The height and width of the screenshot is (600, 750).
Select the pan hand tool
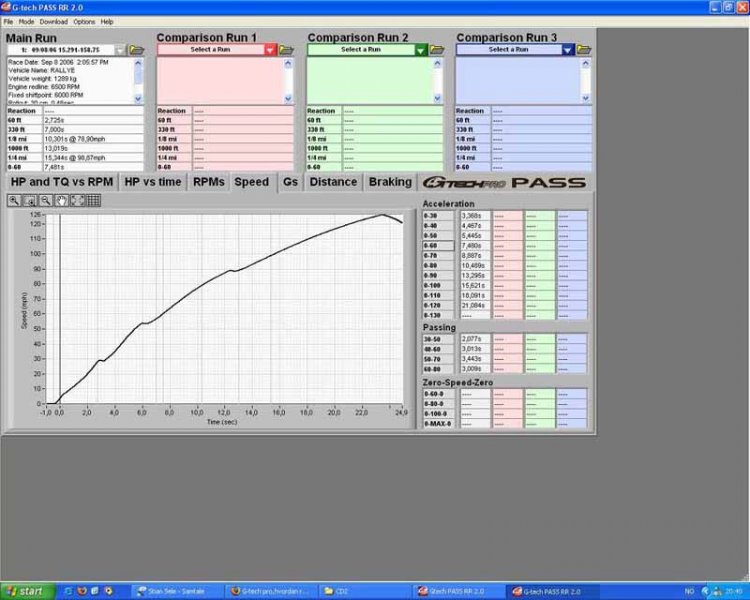[x=62, y=201]
